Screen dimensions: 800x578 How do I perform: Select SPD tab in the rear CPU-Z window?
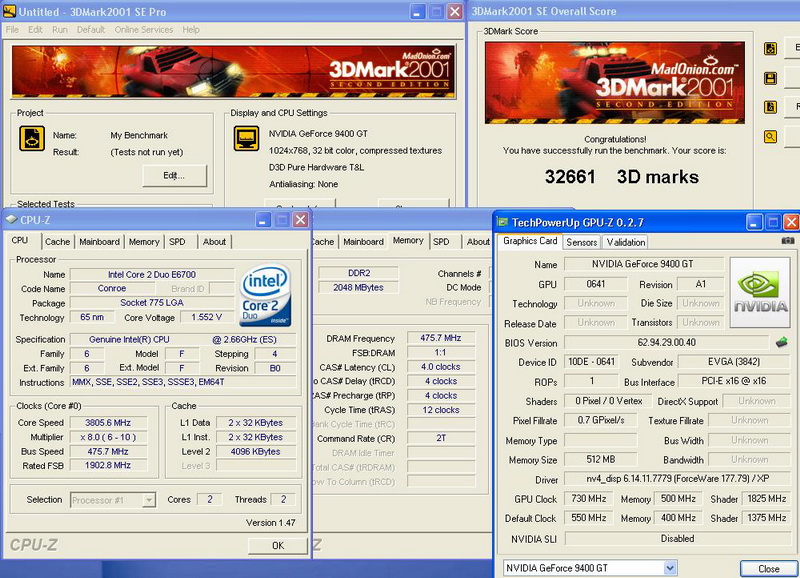coord(441,242)
